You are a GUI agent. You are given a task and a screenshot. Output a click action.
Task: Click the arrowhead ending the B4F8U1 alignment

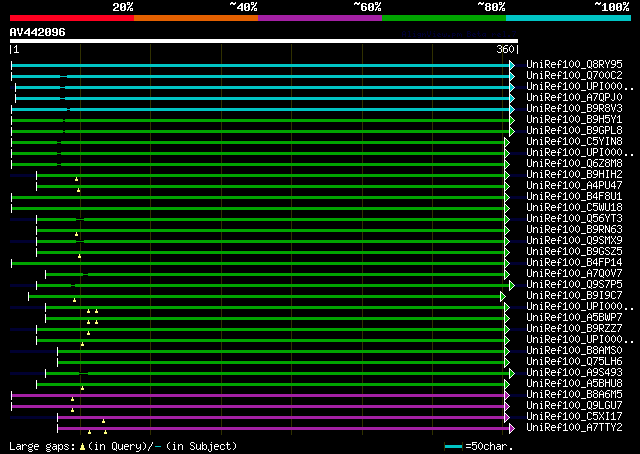tap(507, 198)
